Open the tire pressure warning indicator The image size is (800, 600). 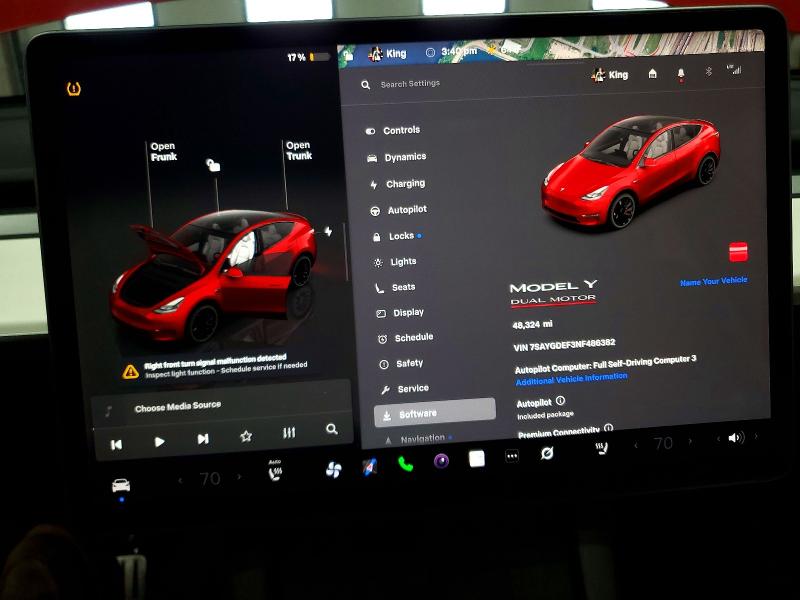point(74,89)
